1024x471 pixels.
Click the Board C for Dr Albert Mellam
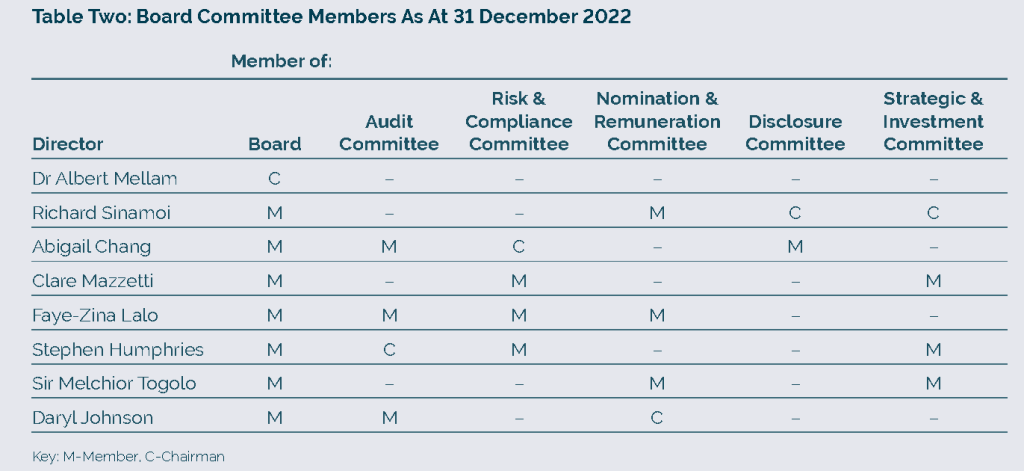[274, 178]
